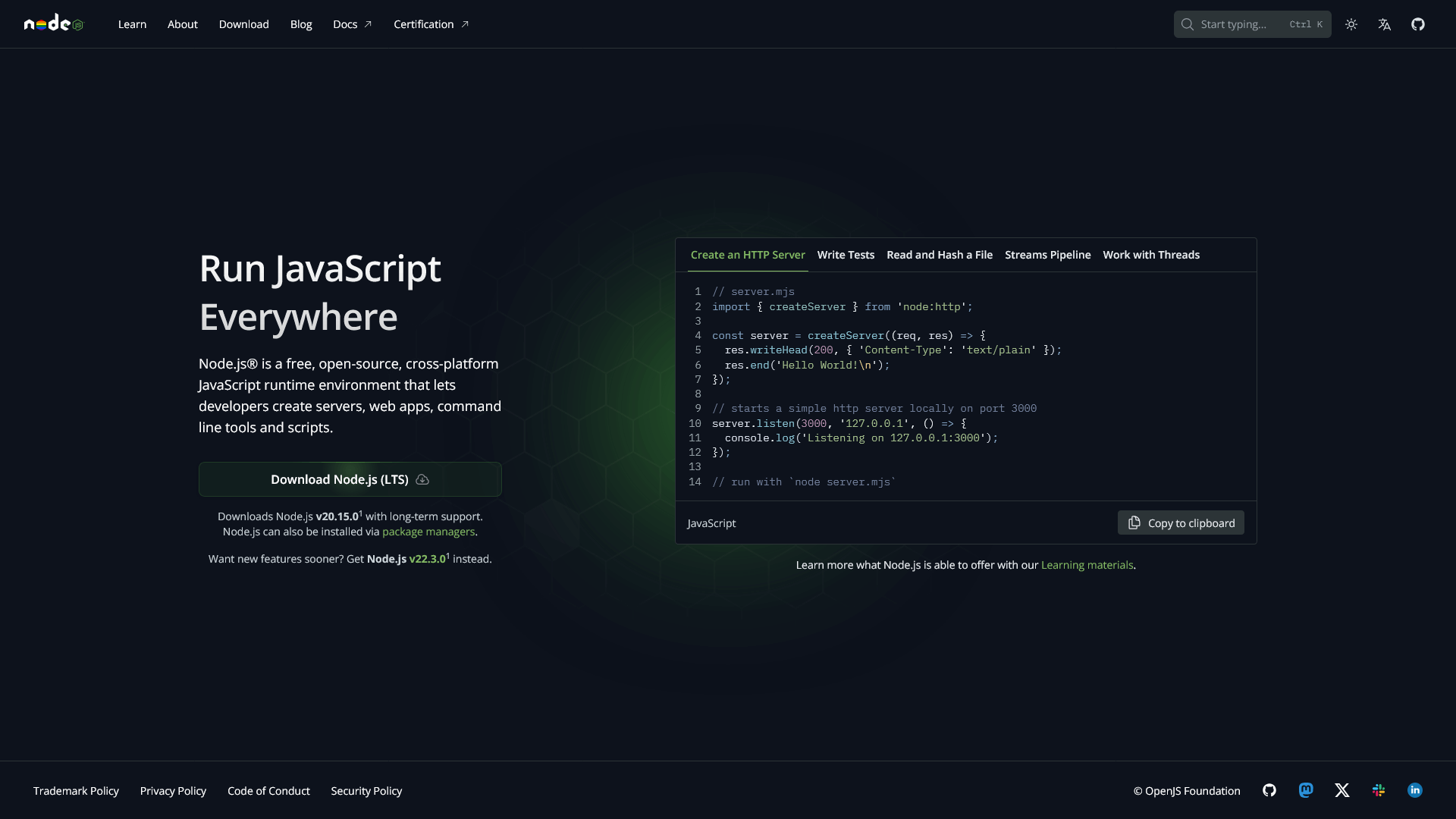This screenshot has width=1456, height=819.
Task: Switch to the Write Tests tab
Action: (846, 255)
